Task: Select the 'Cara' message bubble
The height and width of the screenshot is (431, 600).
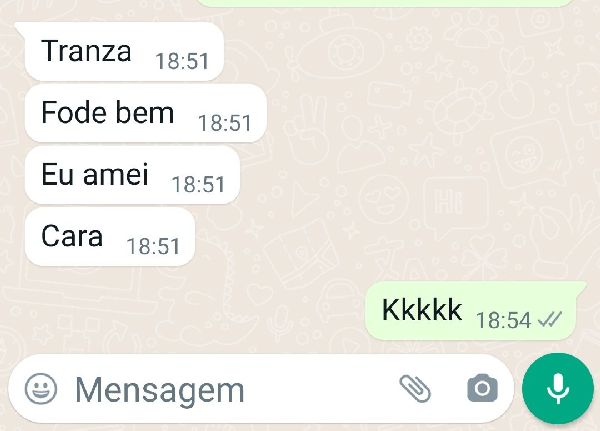Action: 110,237
